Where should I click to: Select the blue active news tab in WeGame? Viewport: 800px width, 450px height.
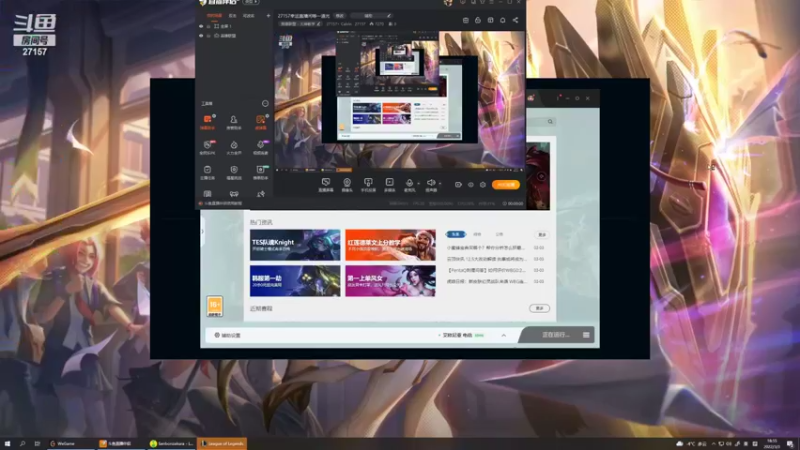pyautogui.click(x=456, y=234)
